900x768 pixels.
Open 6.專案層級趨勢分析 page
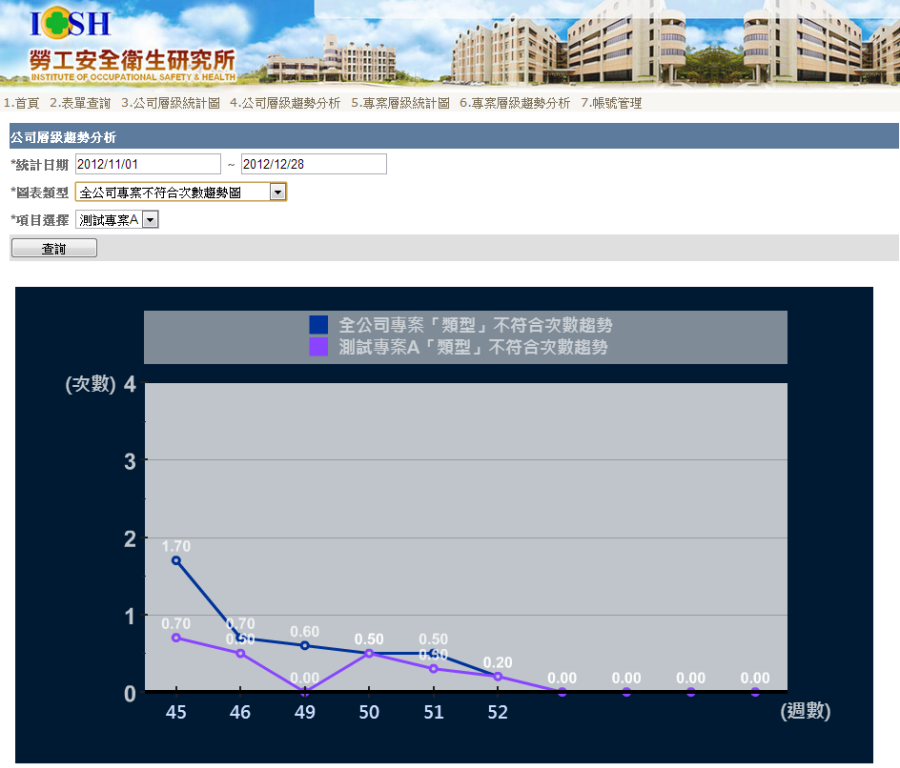(x=515, y=103)
